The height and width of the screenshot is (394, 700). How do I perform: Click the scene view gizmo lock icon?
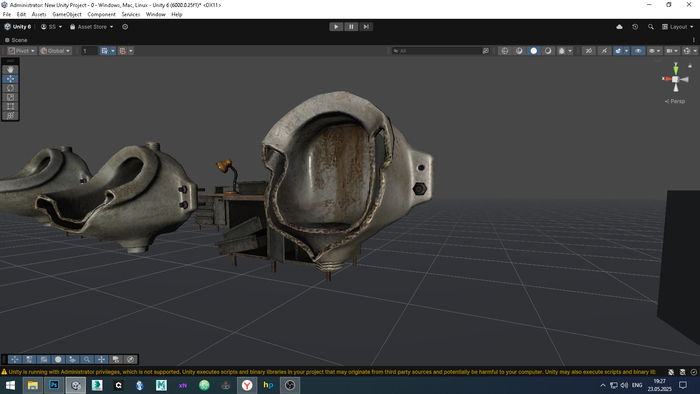pos(690,66)
